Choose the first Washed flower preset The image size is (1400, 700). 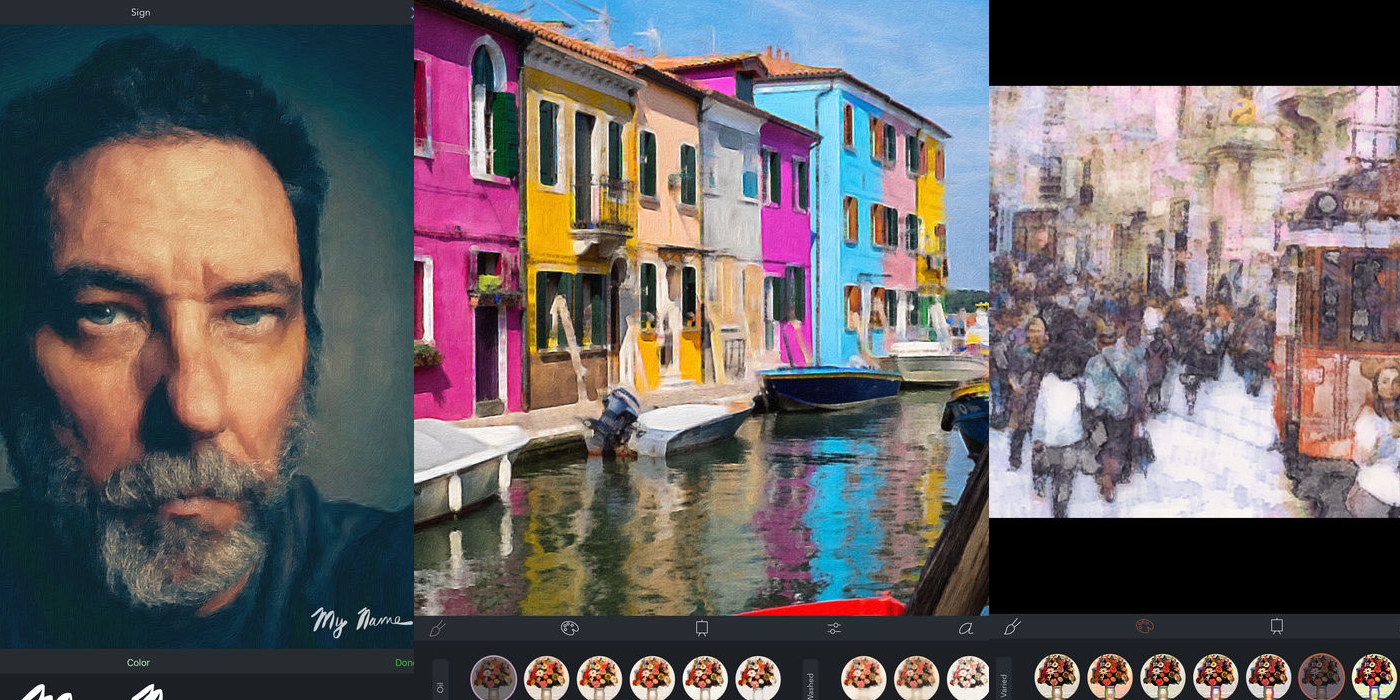[863, 678]
